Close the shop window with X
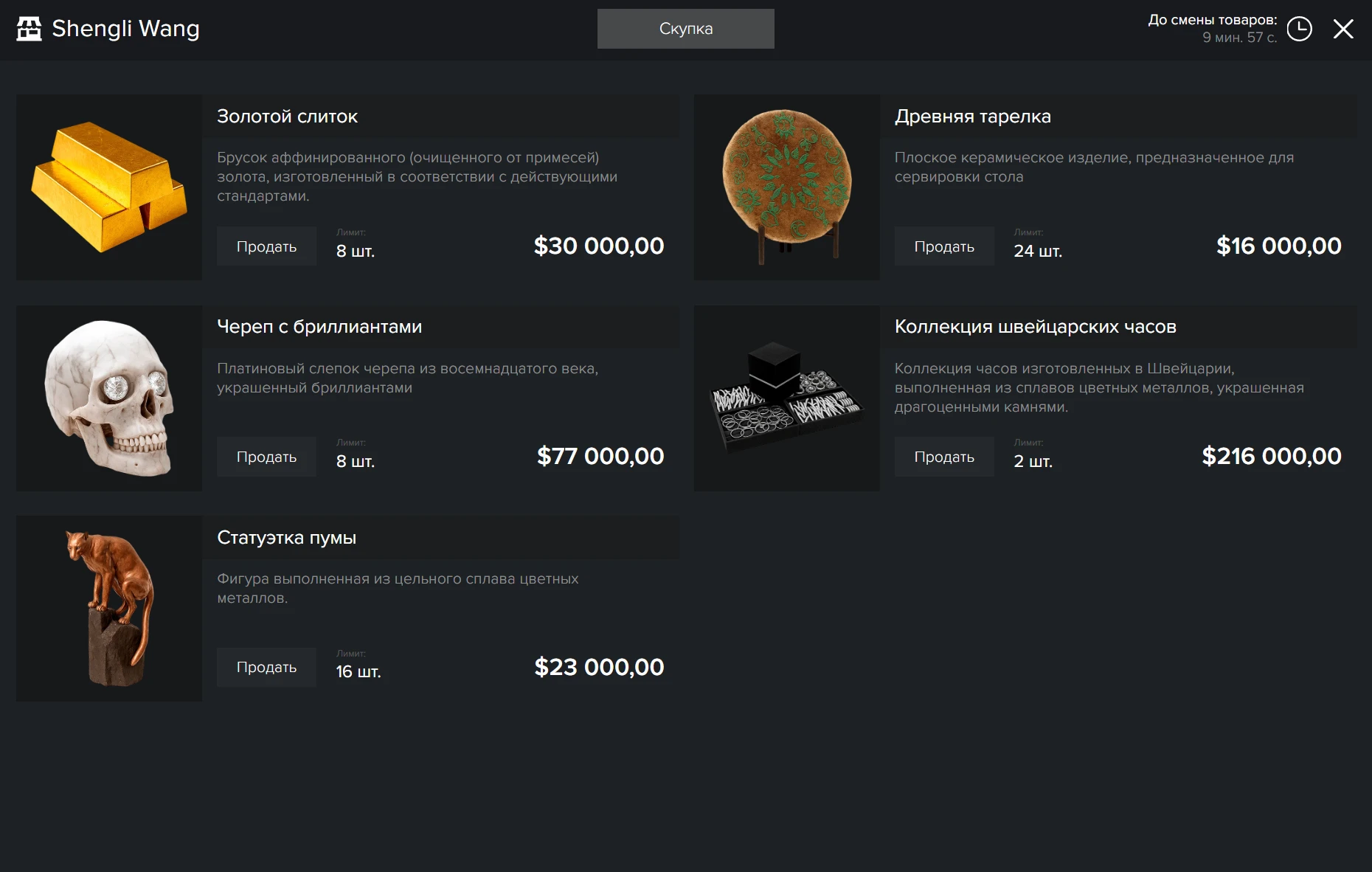 [1343, 29]
